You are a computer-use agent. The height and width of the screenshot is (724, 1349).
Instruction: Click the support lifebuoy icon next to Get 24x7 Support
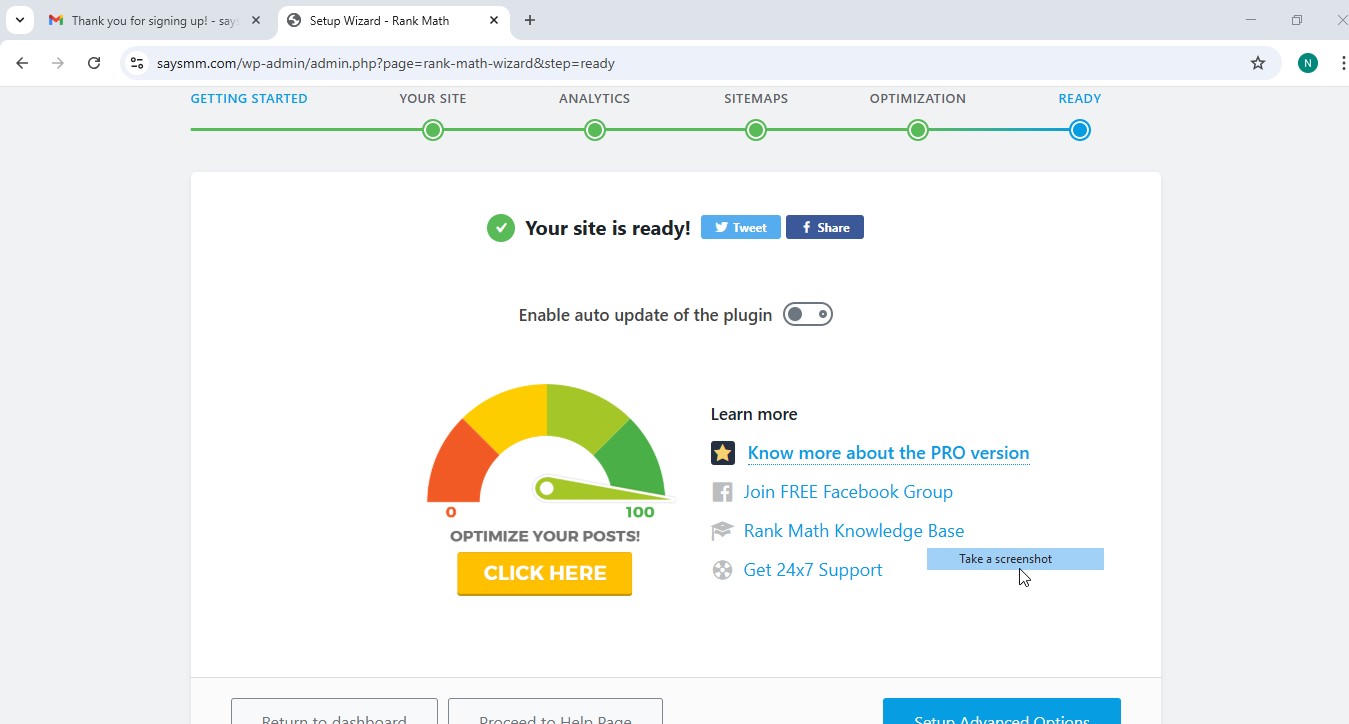coord(721,569)
